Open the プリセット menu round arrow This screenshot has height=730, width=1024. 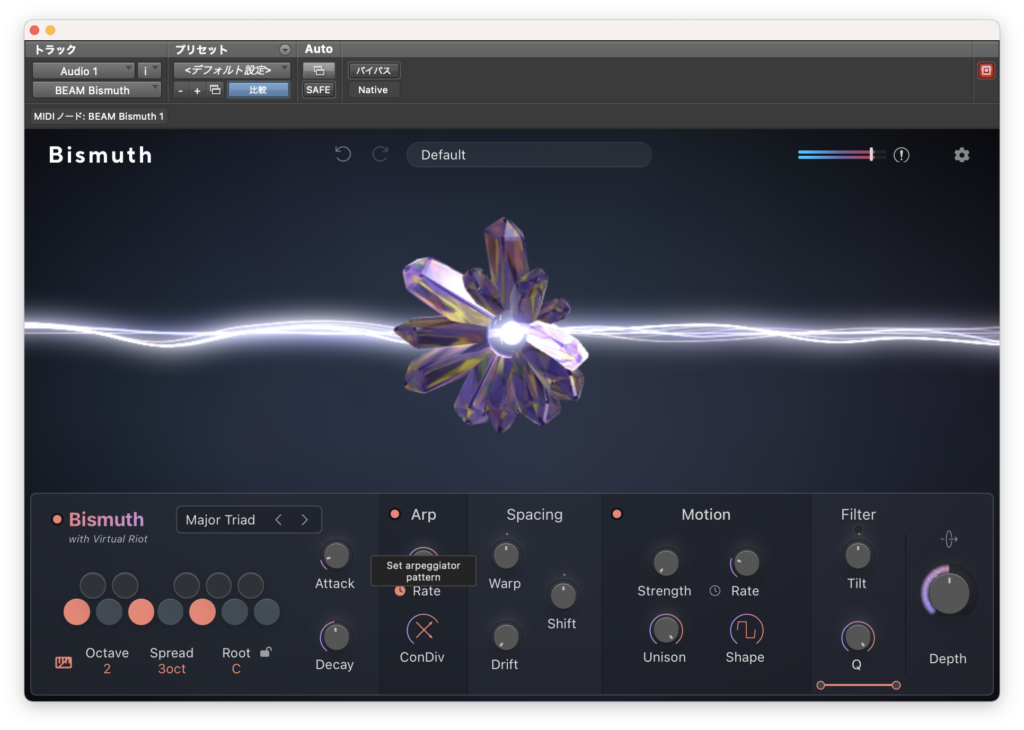[285, 50]
